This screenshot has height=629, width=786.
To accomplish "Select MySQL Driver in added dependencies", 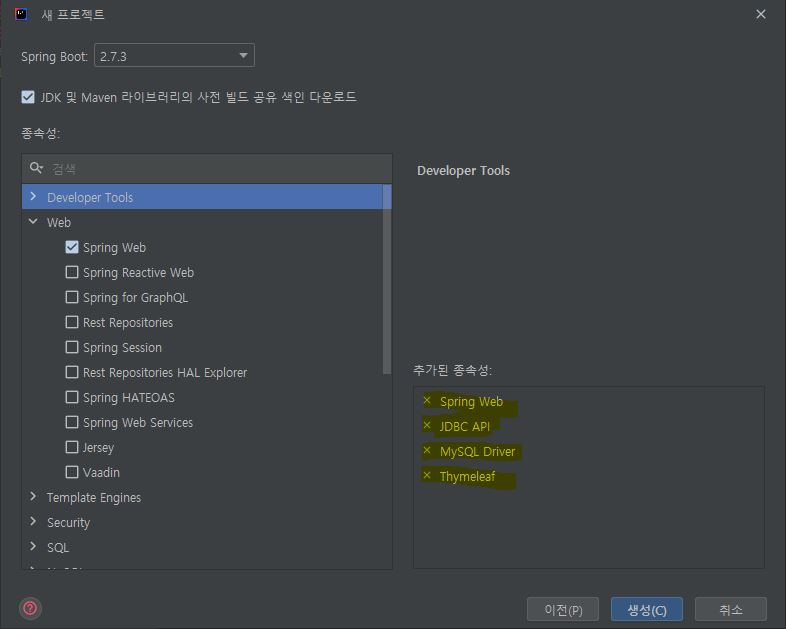I will pos(477,452).
